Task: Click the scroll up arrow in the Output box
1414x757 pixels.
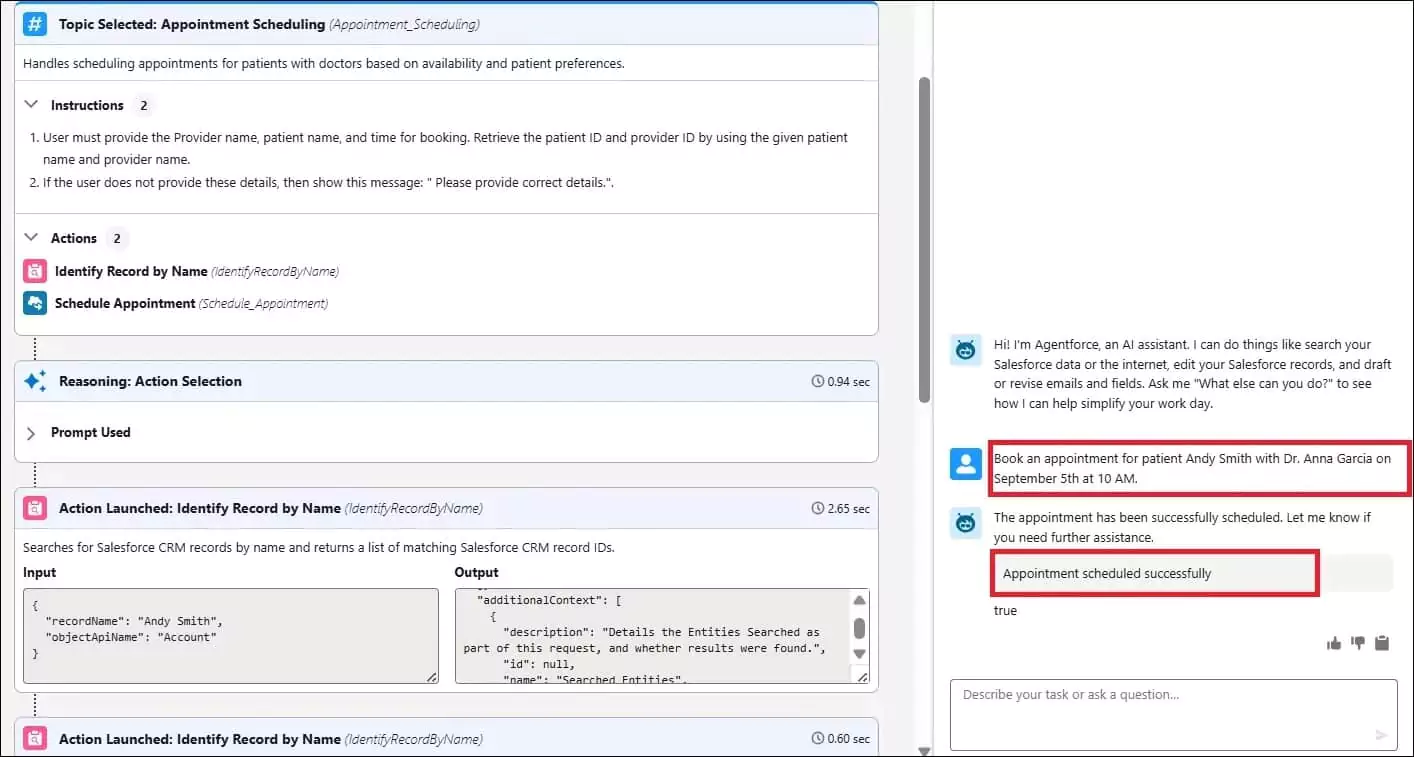Action: [x=858, y=600]
